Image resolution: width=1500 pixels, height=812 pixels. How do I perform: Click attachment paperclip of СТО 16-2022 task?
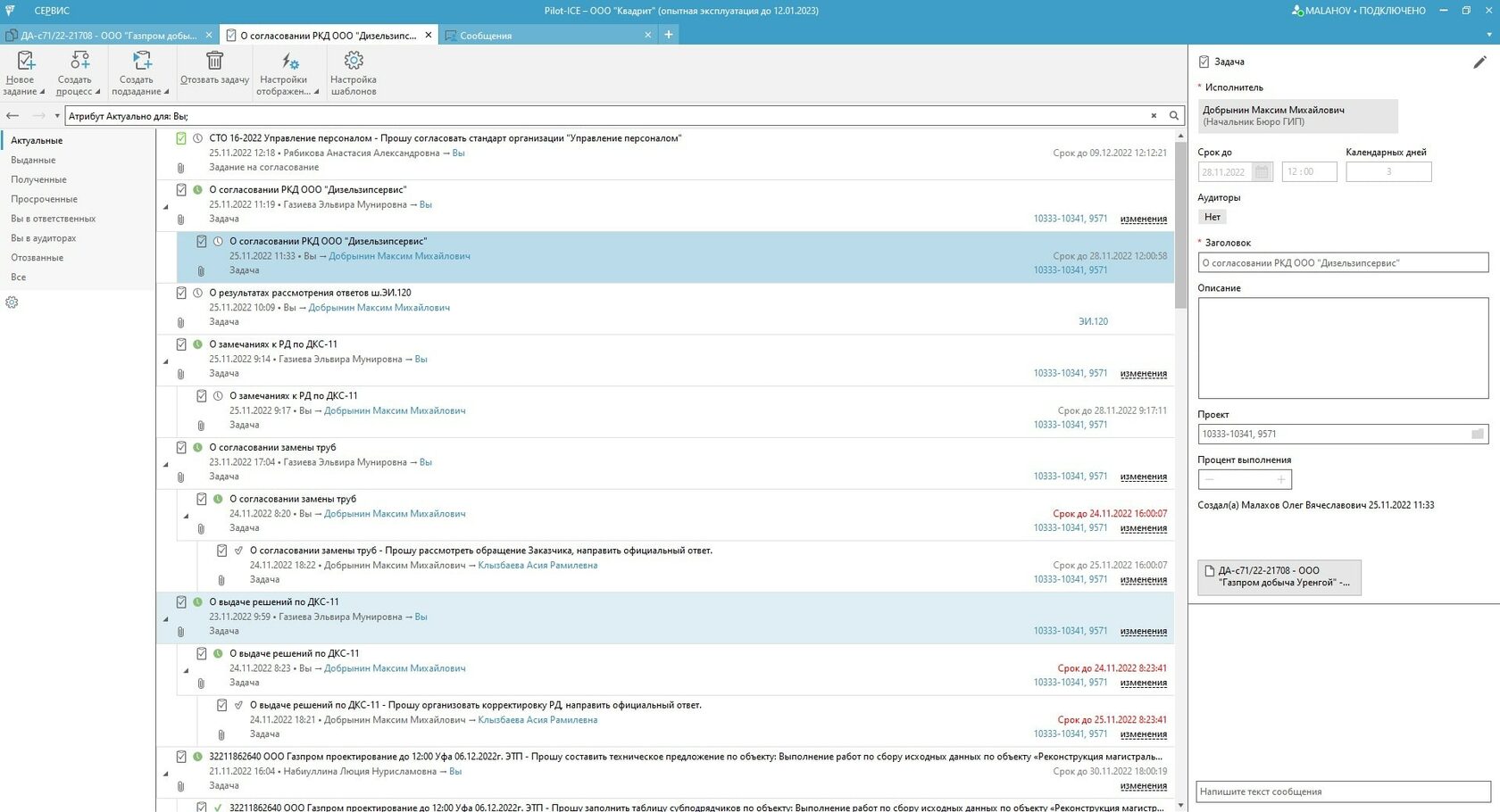point(180,168)
